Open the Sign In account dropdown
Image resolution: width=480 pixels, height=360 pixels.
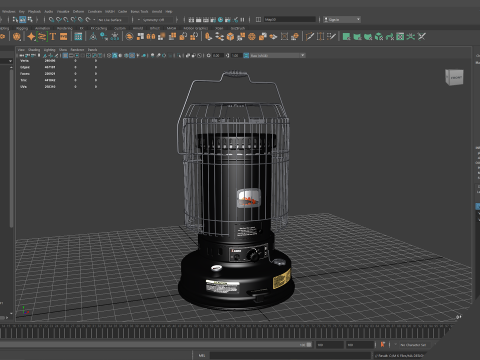(x=342, y=20)
